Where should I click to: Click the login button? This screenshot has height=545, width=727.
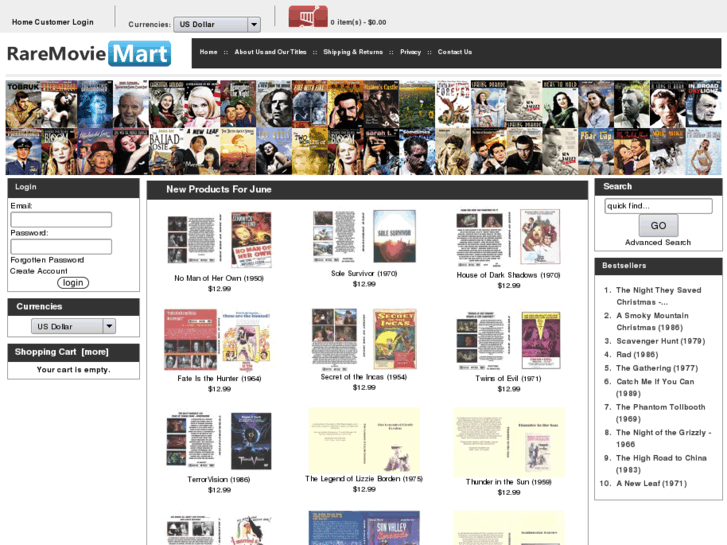click(x=73, y=283)
